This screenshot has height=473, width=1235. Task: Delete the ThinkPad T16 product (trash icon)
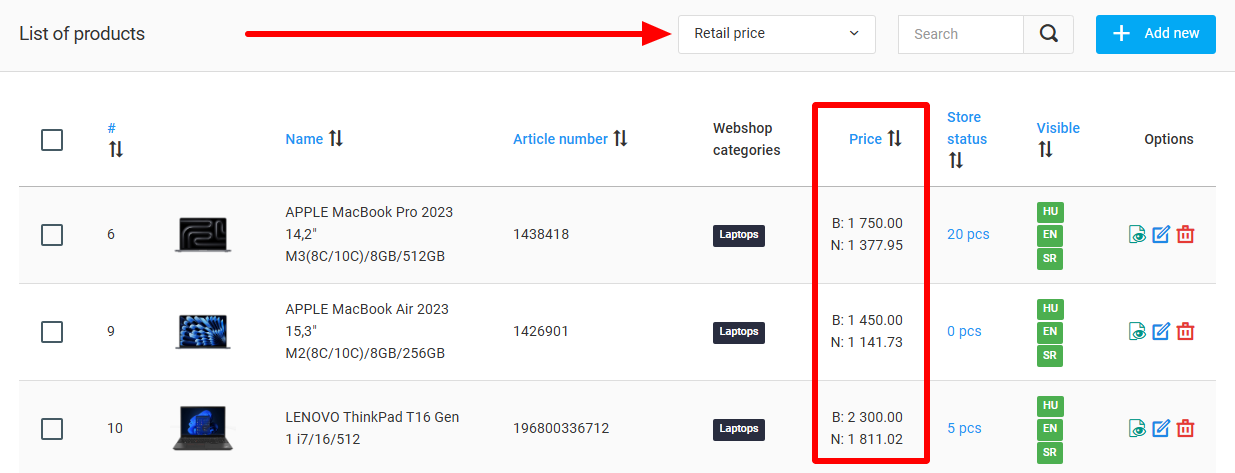click(1185, 428)
